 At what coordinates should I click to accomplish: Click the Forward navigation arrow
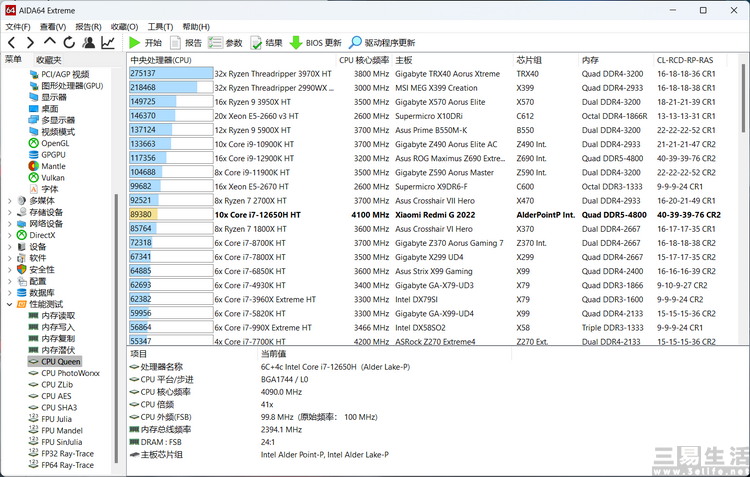(x=30, y=43)
